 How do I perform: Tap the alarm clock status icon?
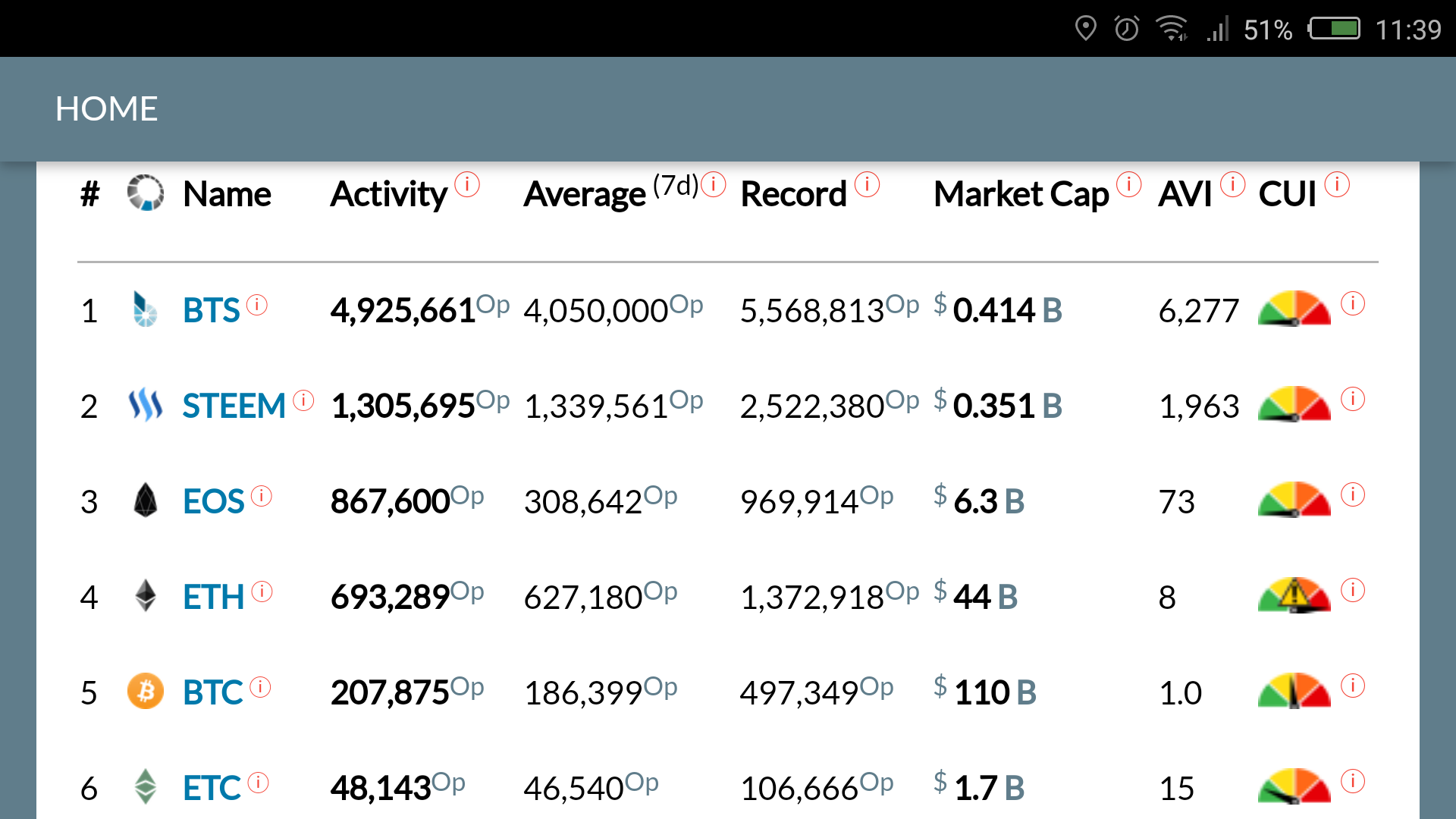pos(1127,29)
